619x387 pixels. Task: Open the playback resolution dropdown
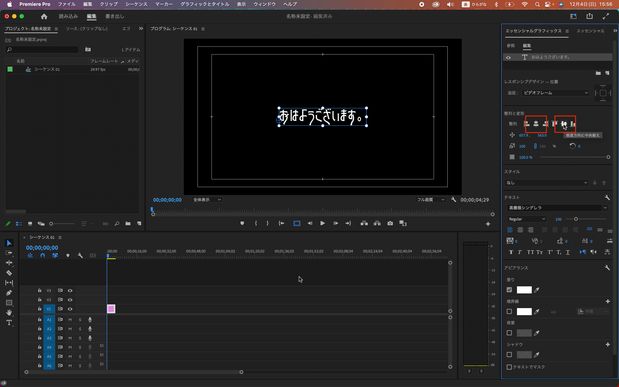click(430, 200)
